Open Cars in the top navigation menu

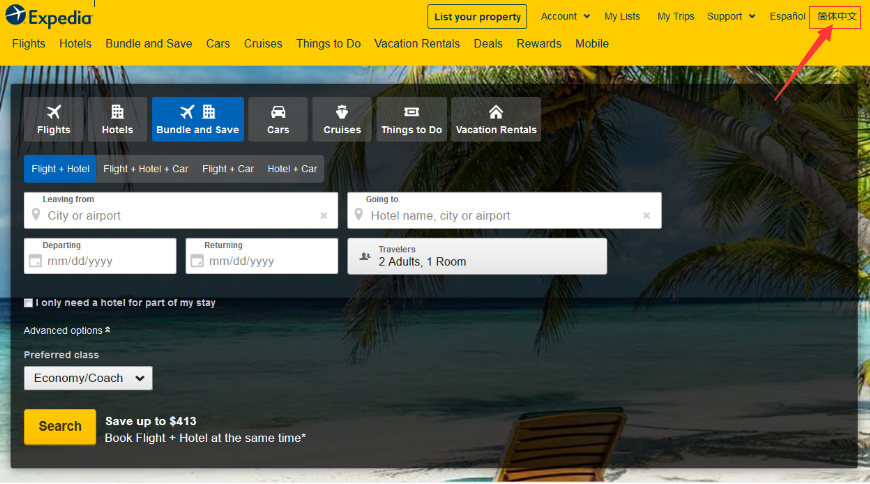coord(218,44)
